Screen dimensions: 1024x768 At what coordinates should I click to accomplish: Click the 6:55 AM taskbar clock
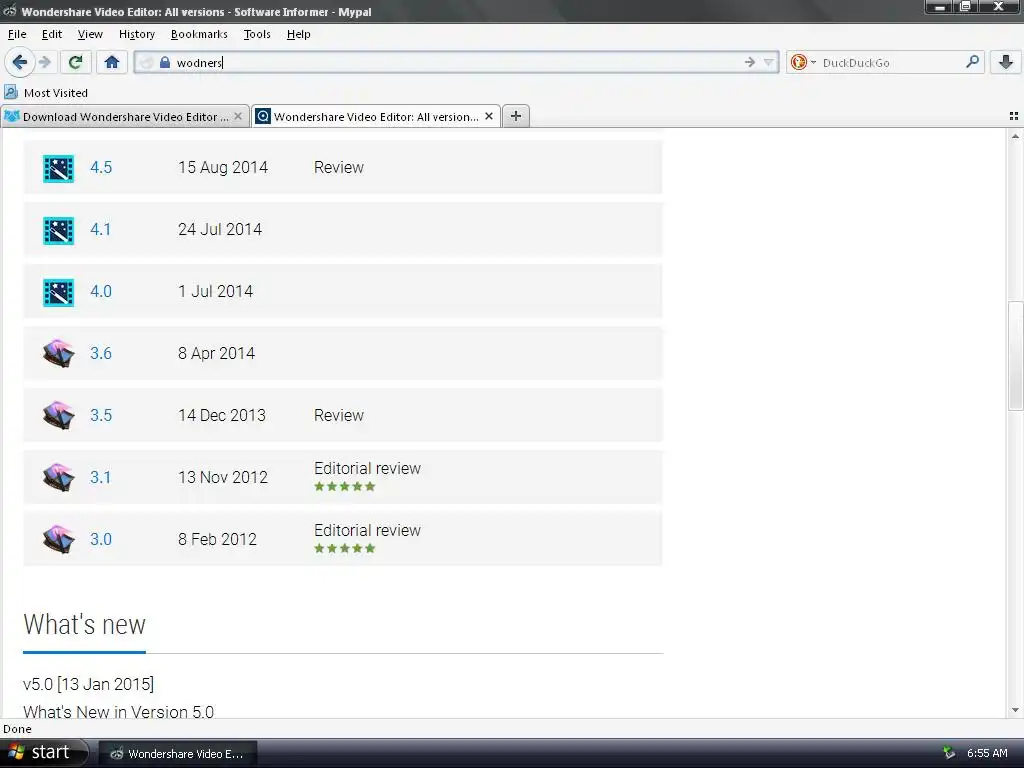coord(987,753)
